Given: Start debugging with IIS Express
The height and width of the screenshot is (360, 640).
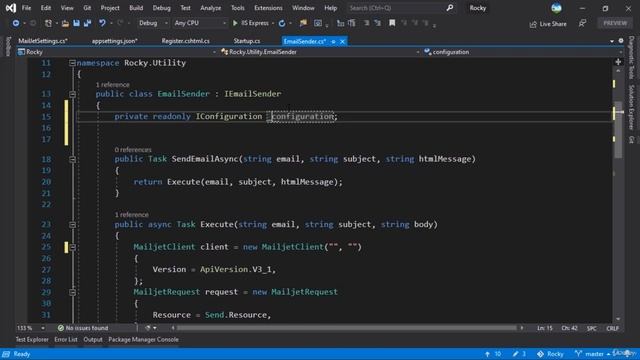Looking at the screenshot, I should coord(251,23).
